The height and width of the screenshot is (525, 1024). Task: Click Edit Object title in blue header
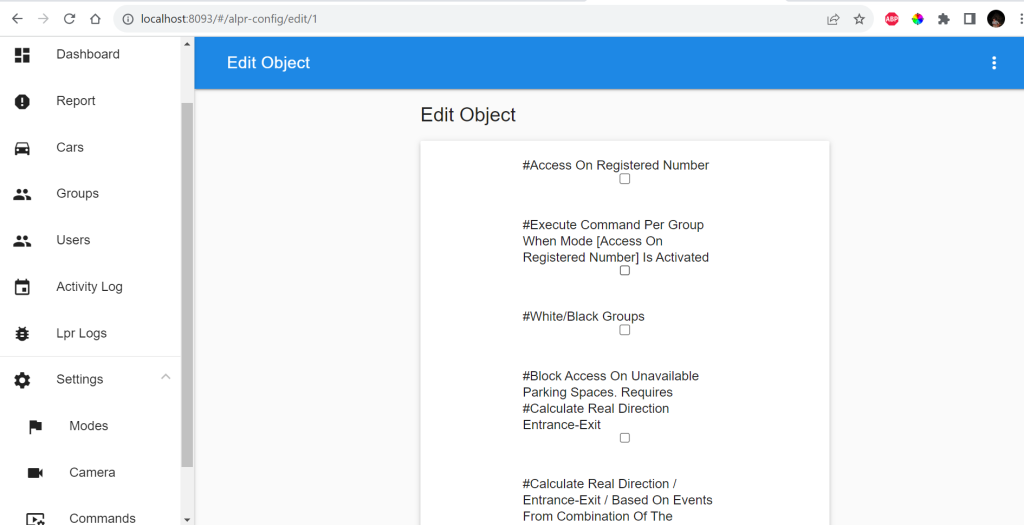pos(268,63)
